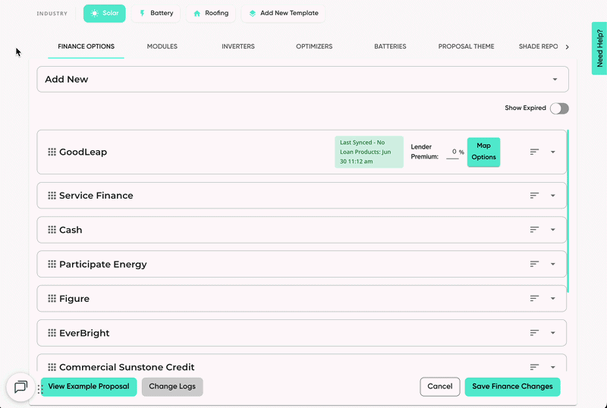
Task: Click the sort lines icon in Participate Energy row
Action: pyautogui.click(x=534, y=264)
